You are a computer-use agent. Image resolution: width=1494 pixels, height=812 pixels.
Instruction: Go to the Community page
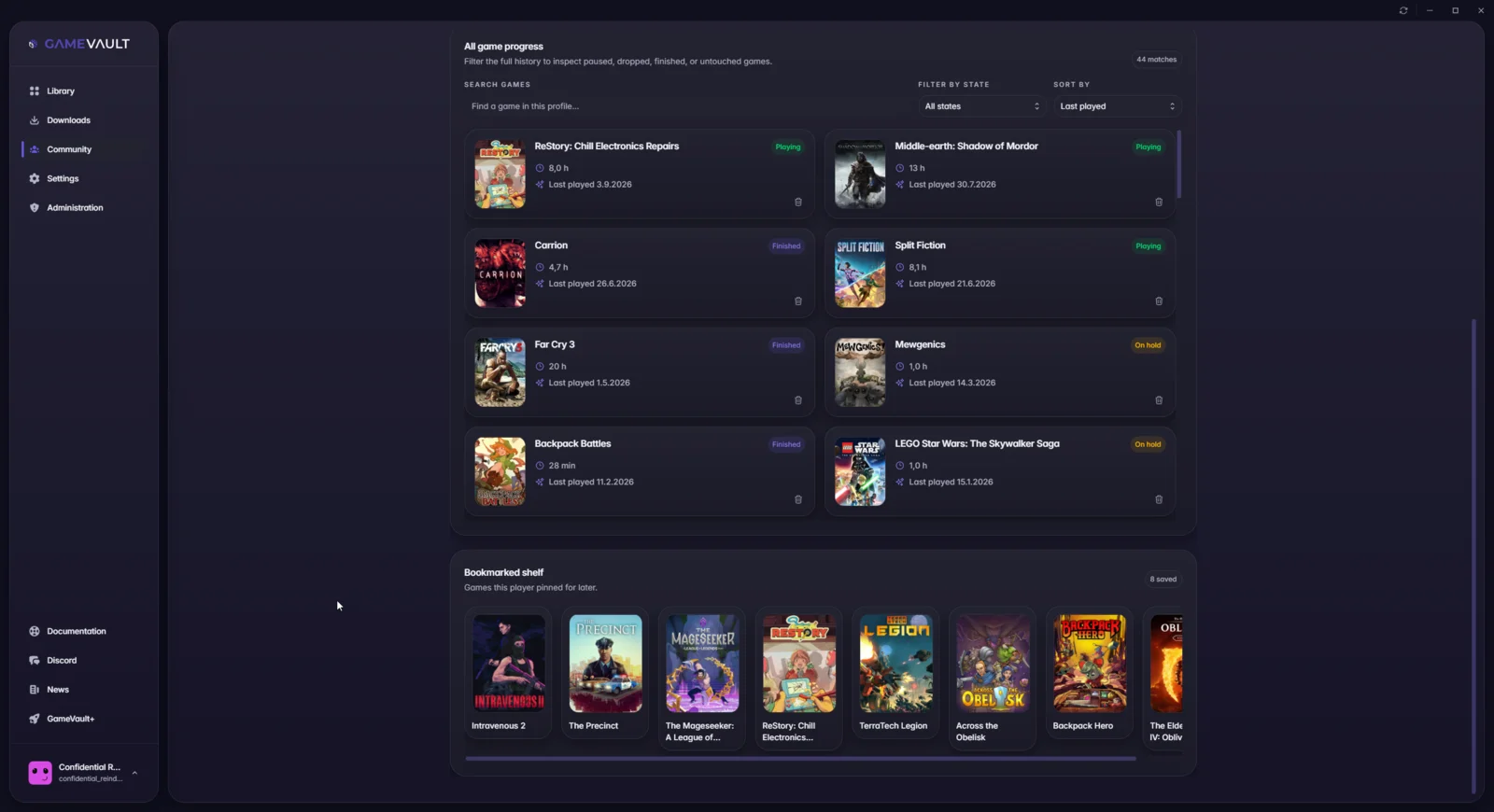click(x=84, y=149)
